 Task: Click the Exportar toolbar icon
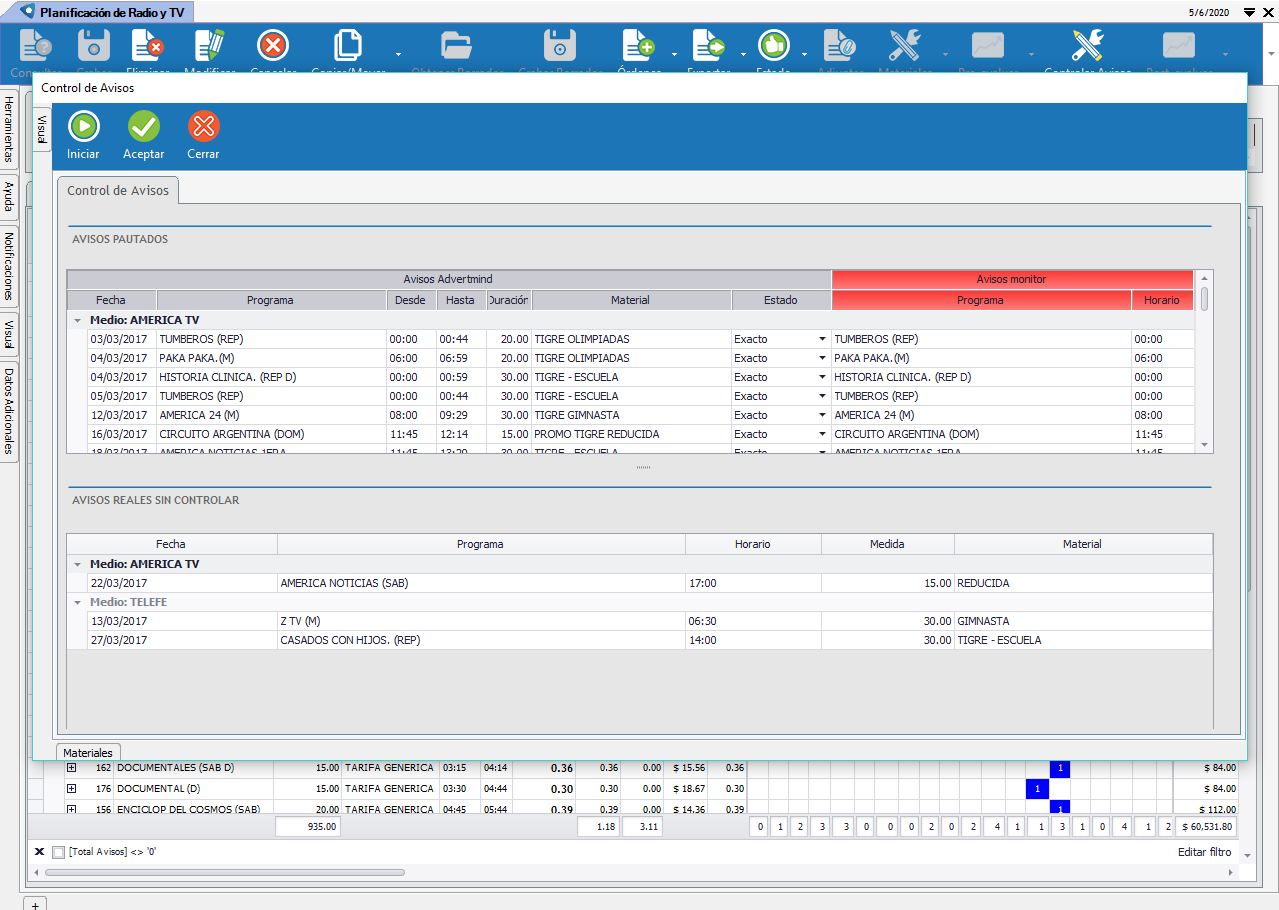[x=708, y=46]
